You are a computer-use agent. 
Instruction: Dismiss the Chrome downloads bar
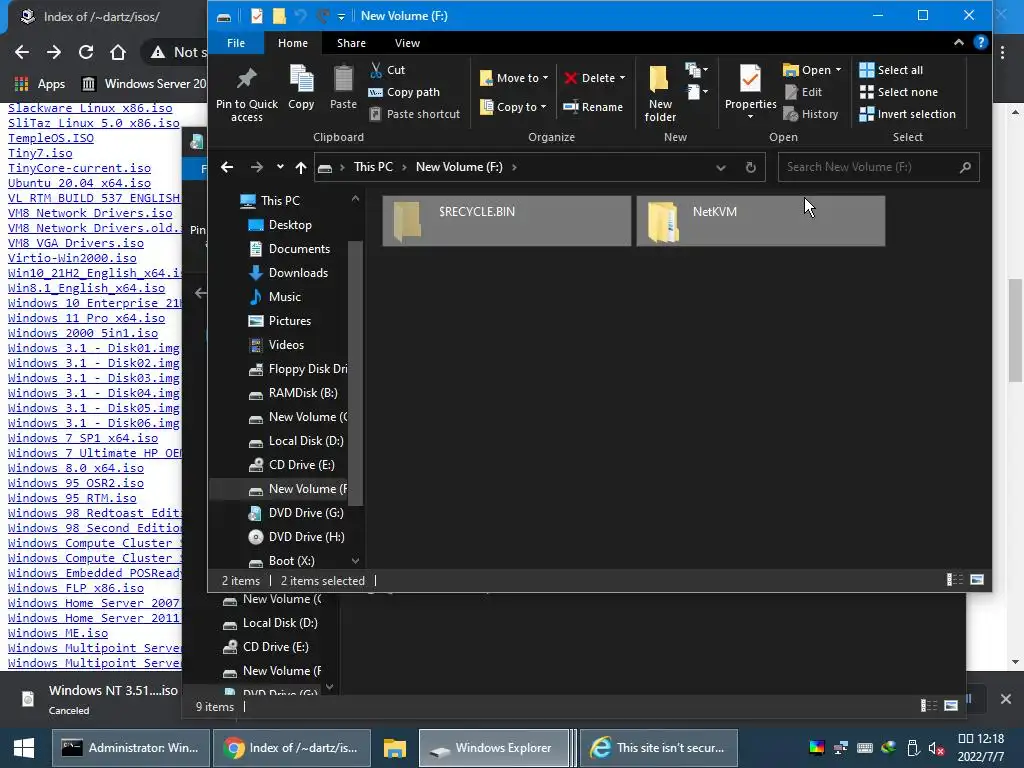(1006, 699)
